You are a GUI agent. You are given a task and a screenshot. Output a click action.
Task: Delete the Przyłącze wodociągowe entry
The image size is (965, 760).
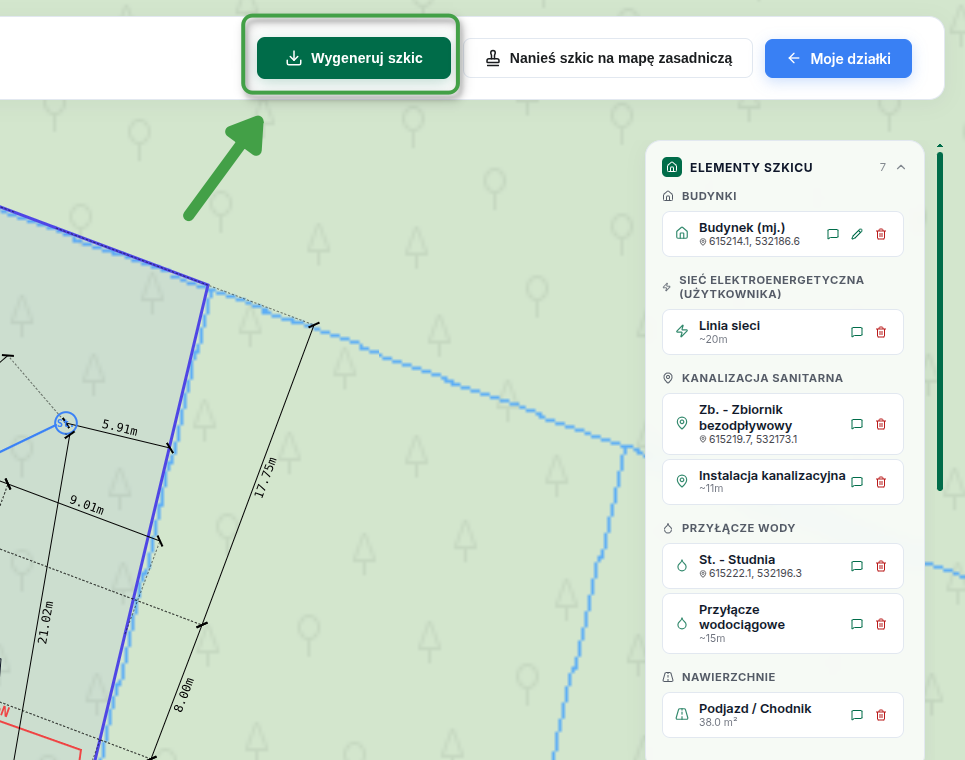pos(881,624)
